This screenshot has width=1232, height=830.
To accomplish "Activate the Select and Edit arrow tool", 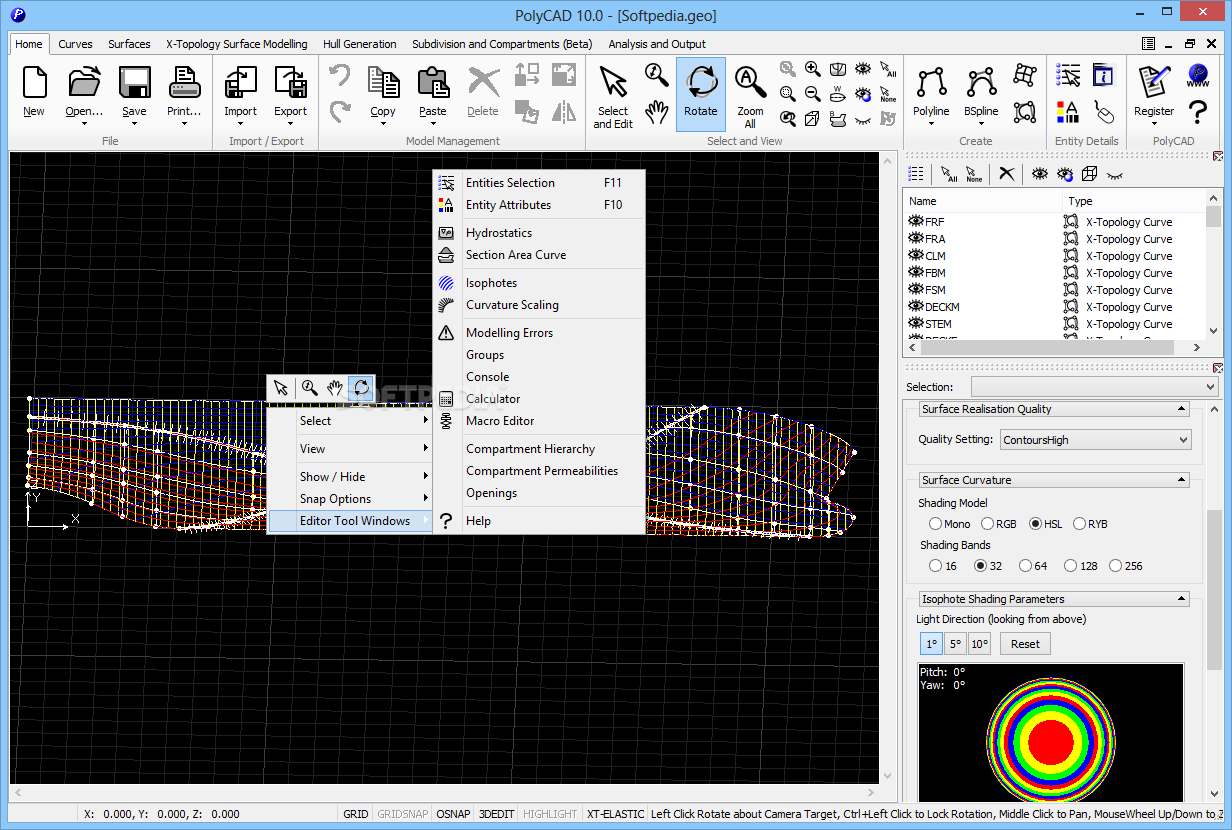I will point(613,83).
